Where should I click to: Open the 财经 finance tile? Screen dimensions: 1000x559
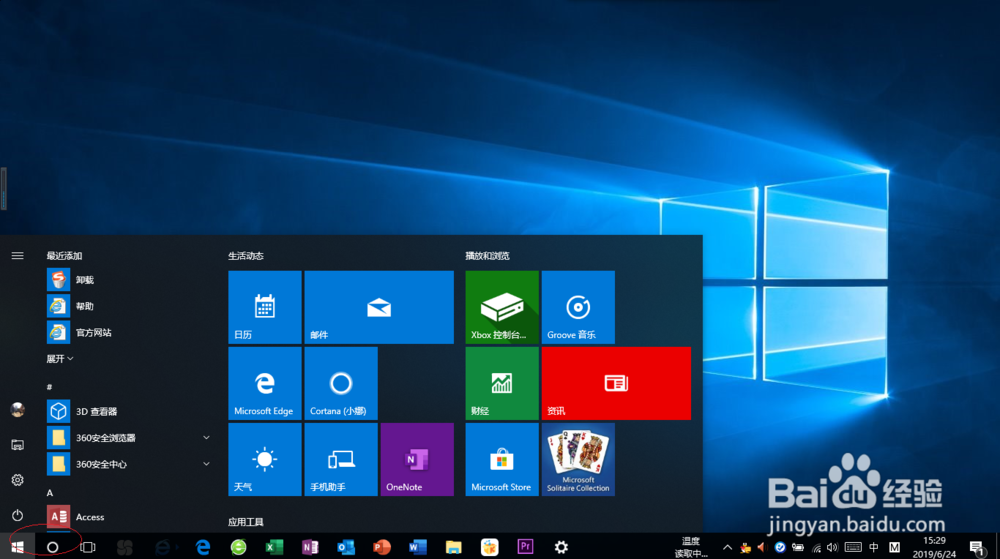point(502,383)
